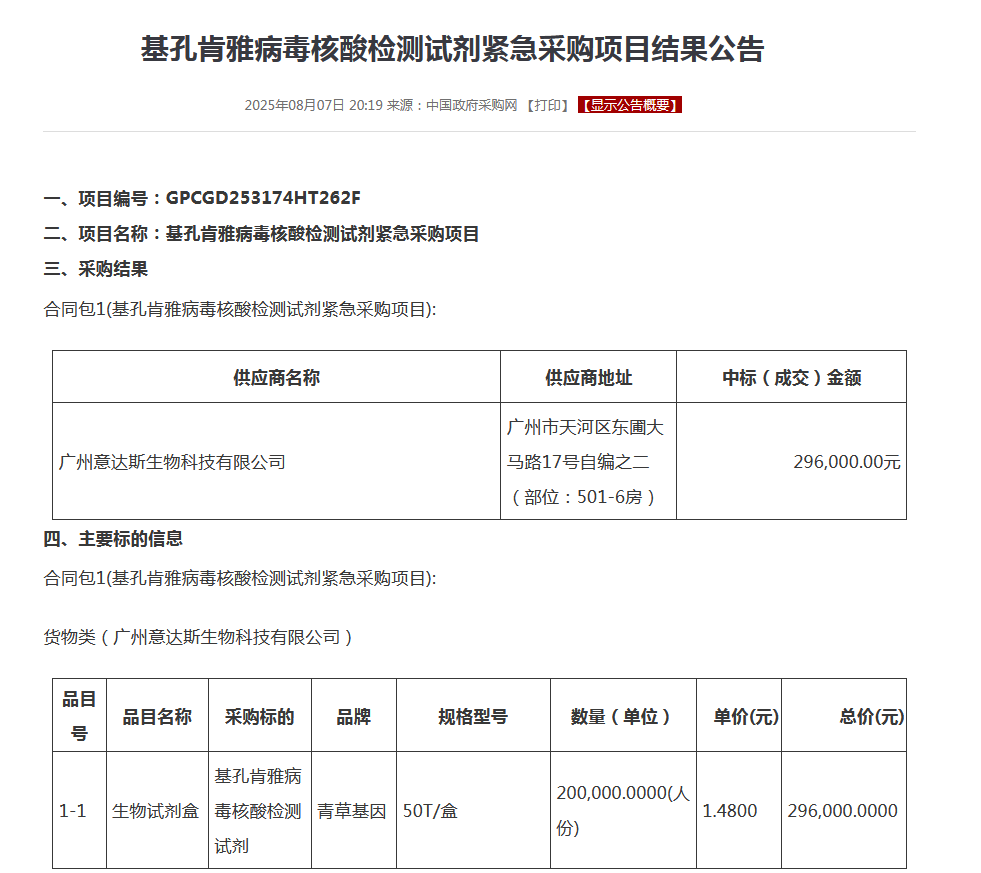Click the 三、采购结果 section heading
The height and width of the screenshot is (873, 981).
coord(96,269)
